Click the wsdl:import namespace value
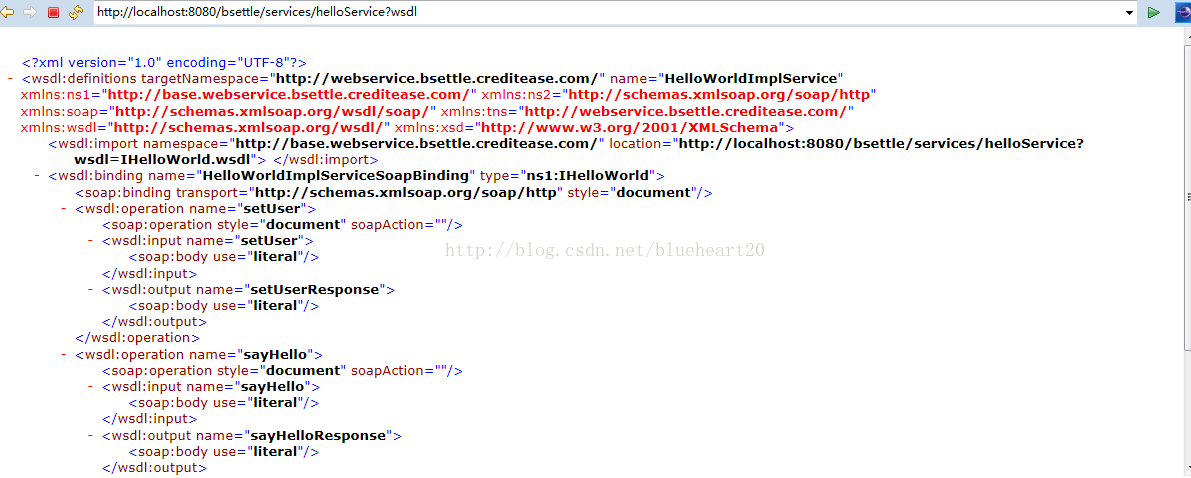 [x=416, y=144]
